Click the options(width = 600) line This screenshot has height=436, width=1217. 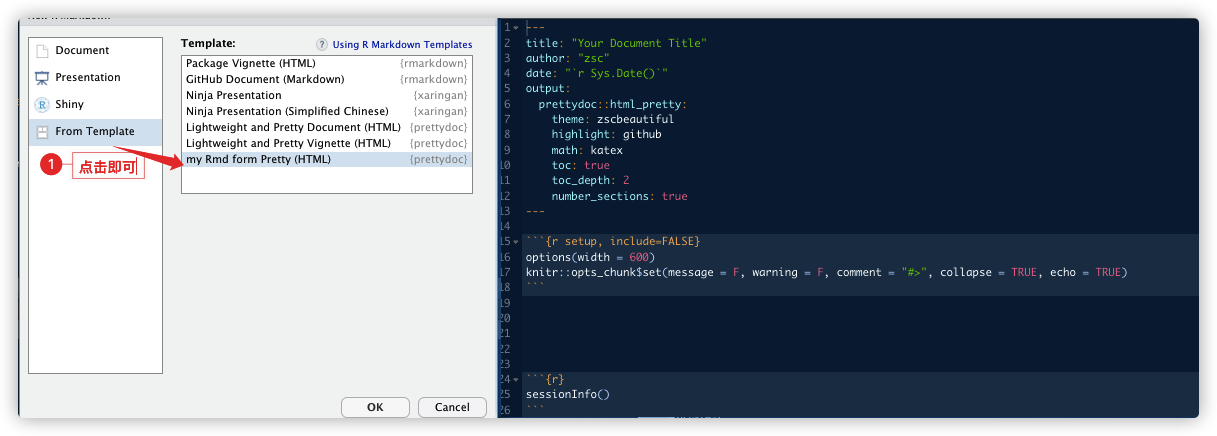590,257
